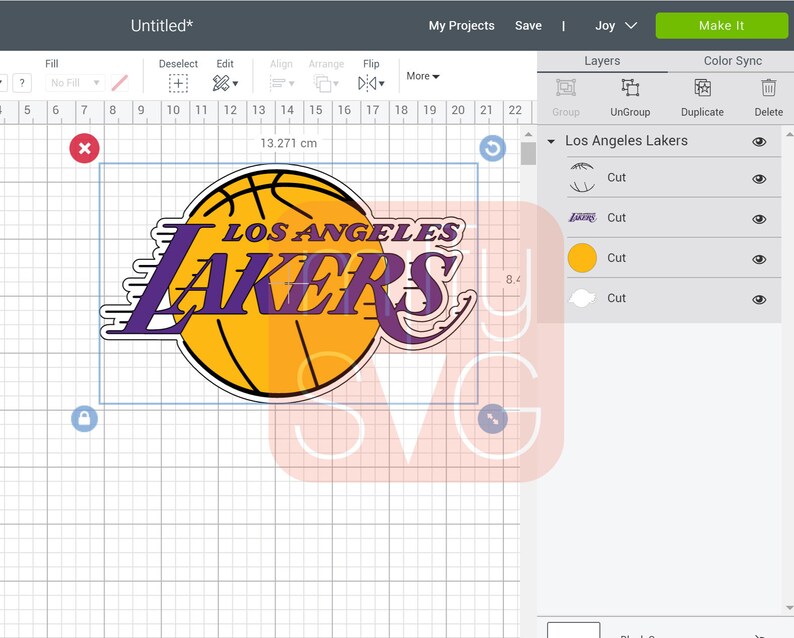794x638 pixels.
Task: Click the lock aspect ratio handle
Action: [85, 419]
